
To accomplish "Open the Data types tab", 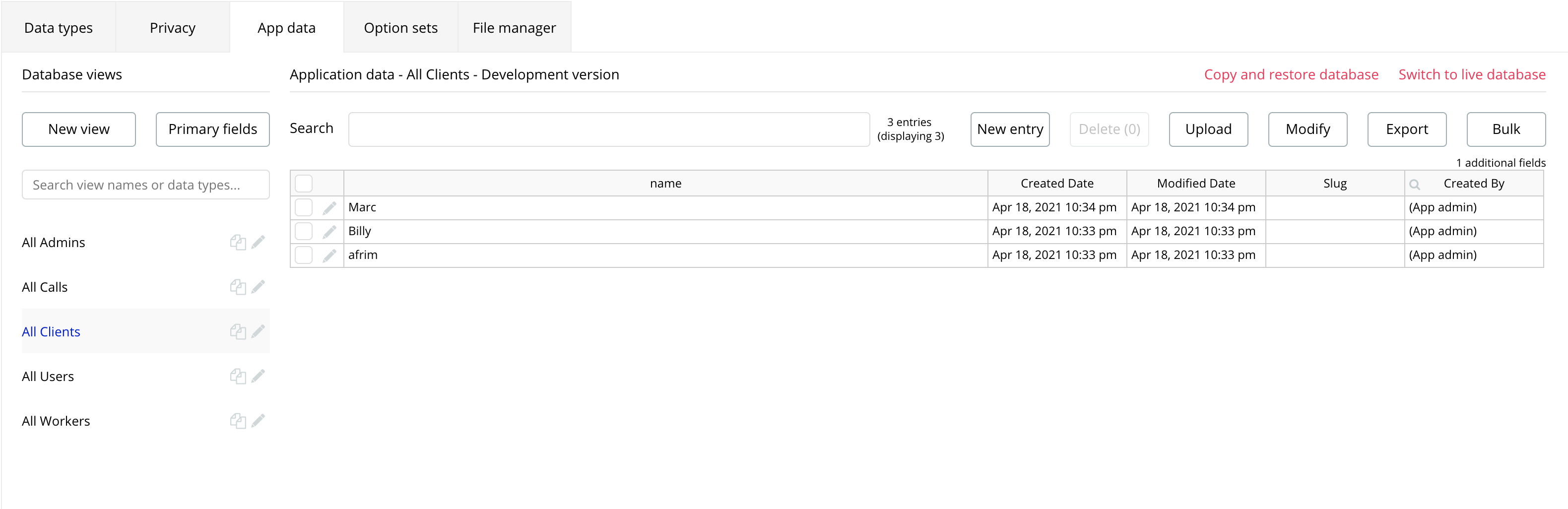I will pos(59,28).
